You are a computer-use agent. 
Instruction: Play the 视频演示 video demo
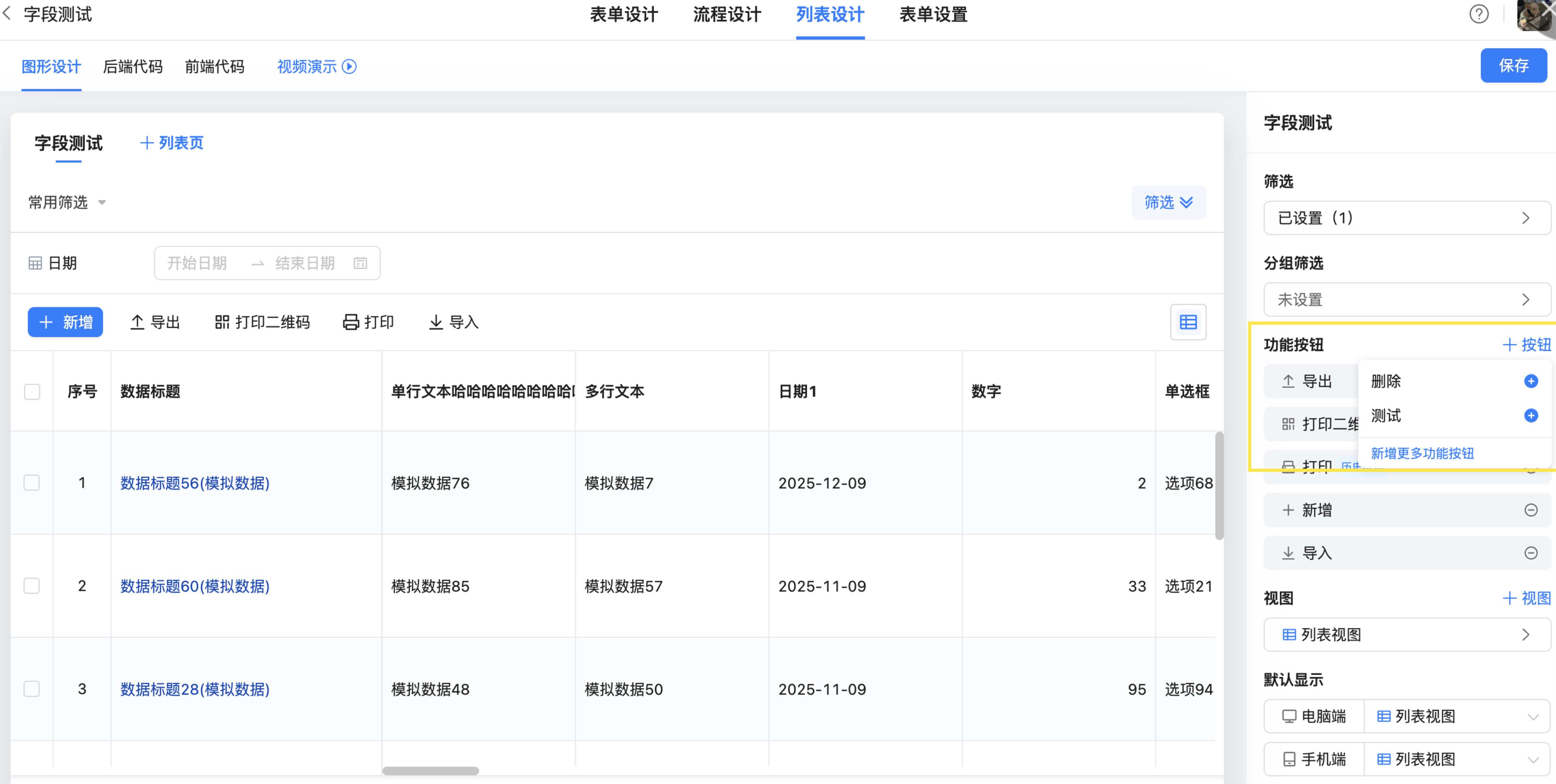(317, 67)
